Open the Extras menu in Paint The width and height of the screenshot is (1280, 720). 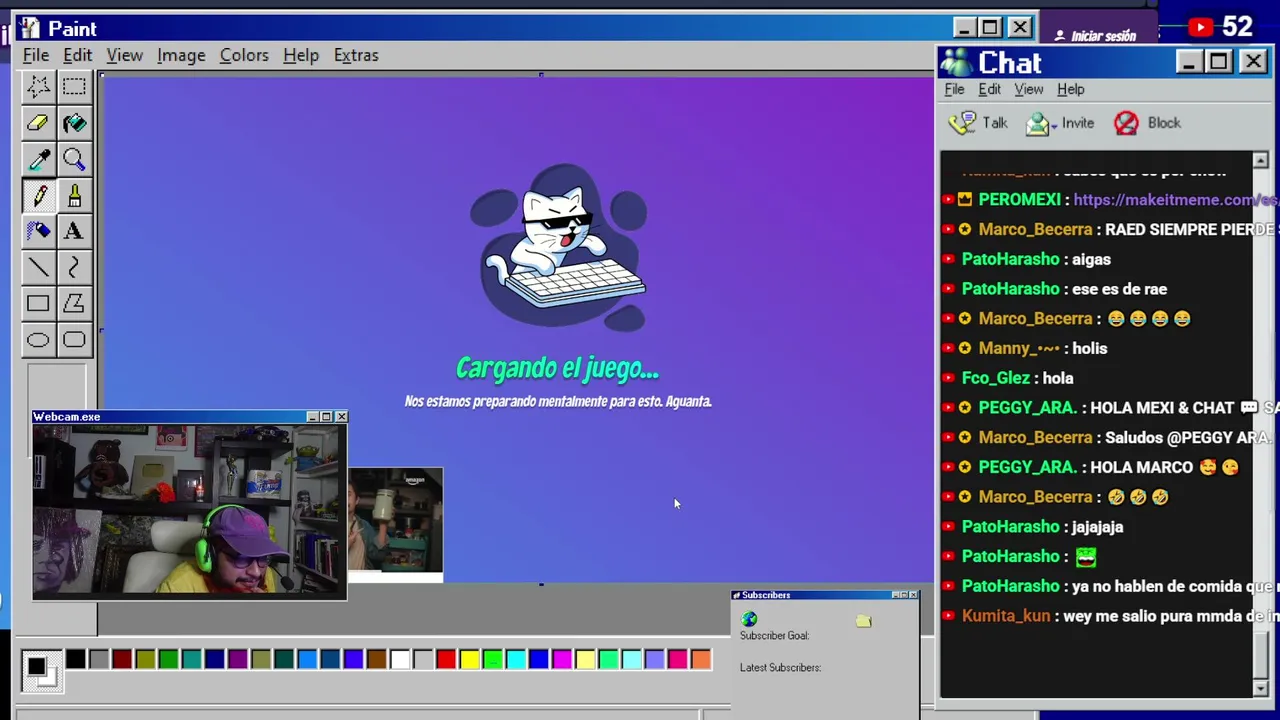(356, 55)
